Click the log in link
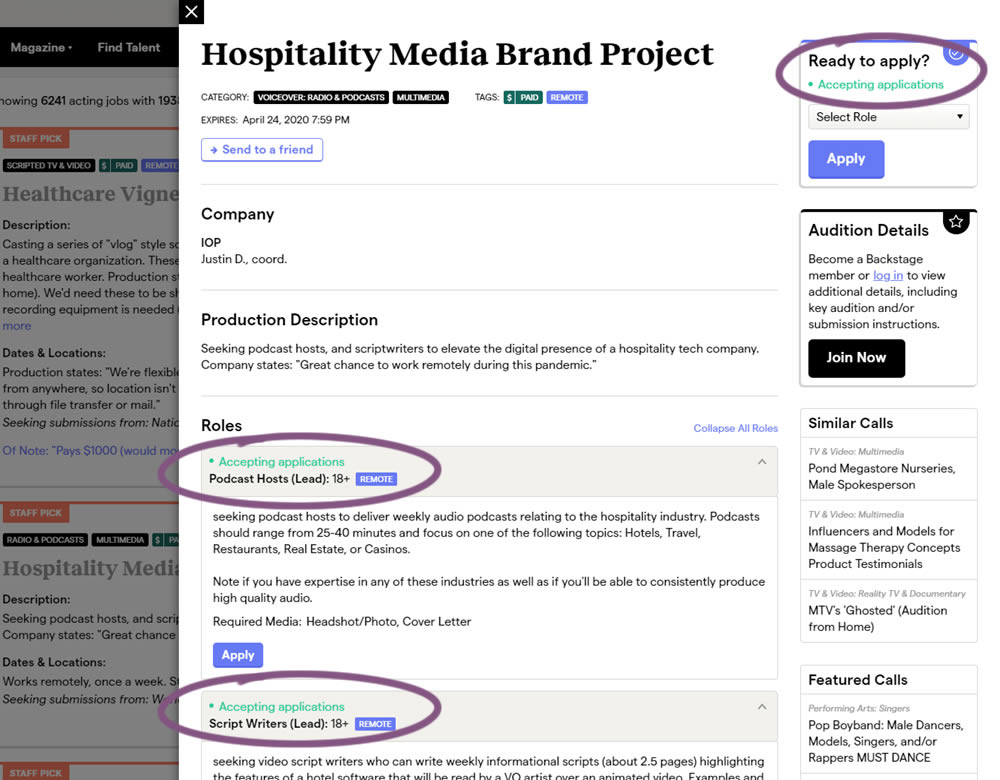The image size is (1000, 780). (888, 275)
